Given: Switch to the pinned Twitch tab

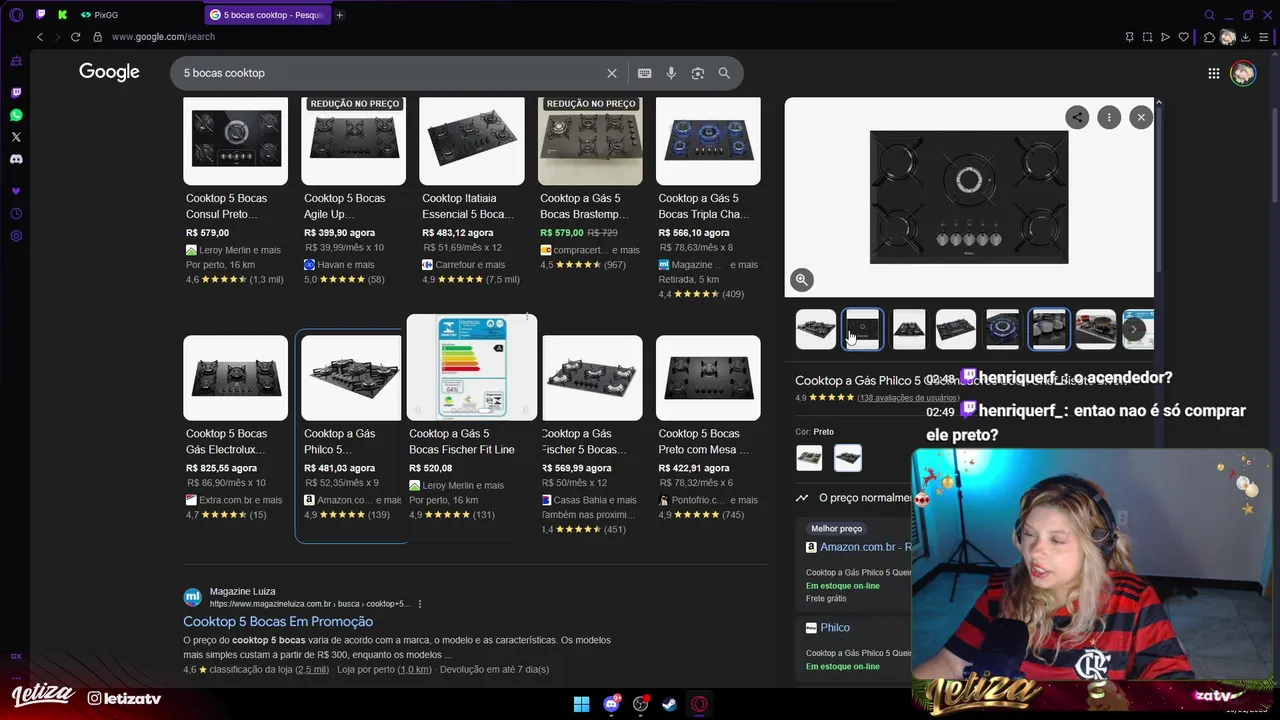Looking at the screenshot, I should click(40, 15).
